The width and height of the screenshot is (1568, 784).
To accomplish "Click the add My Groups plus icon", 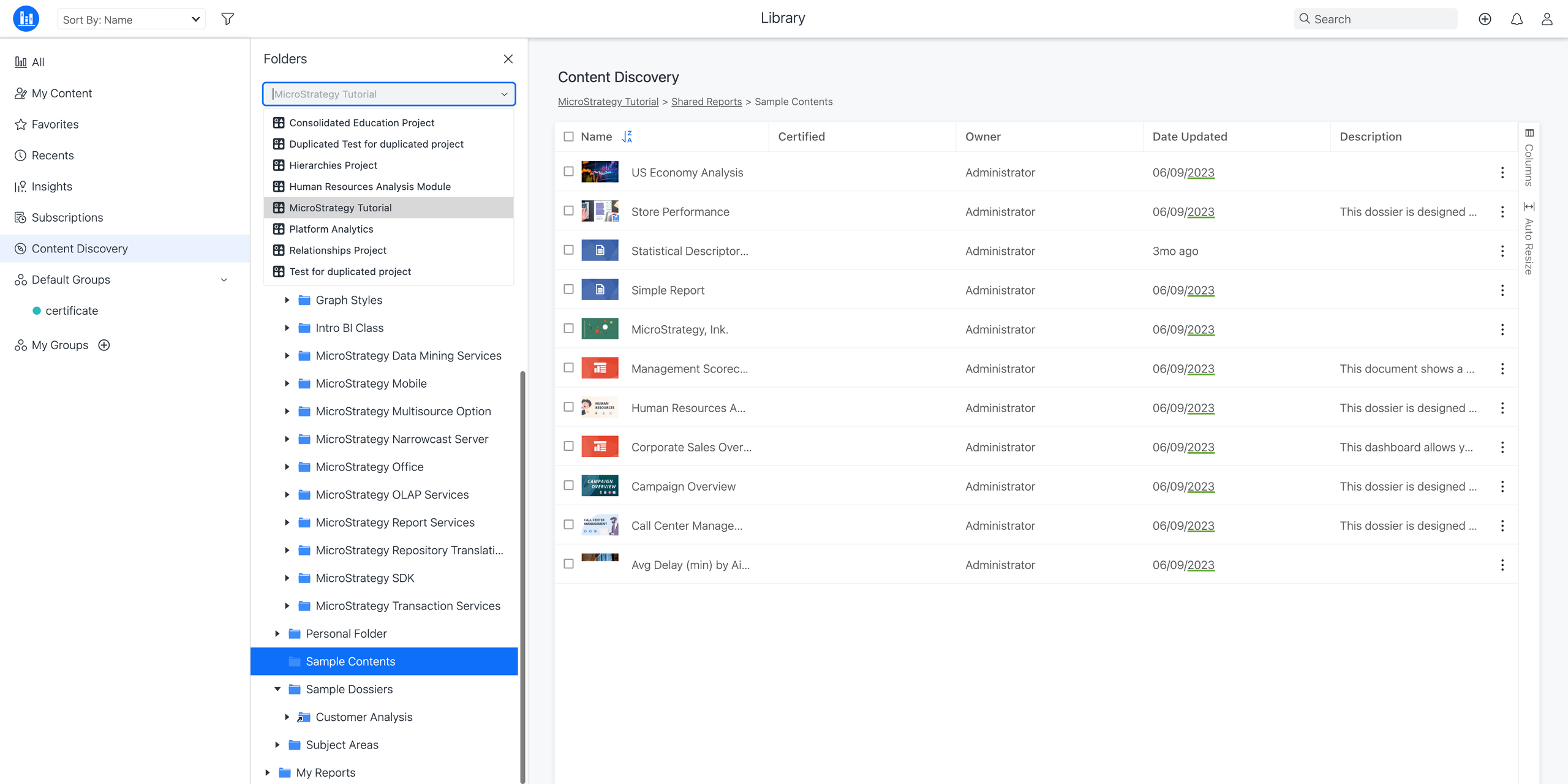I will pyautogui.click(x=104, y=345).
